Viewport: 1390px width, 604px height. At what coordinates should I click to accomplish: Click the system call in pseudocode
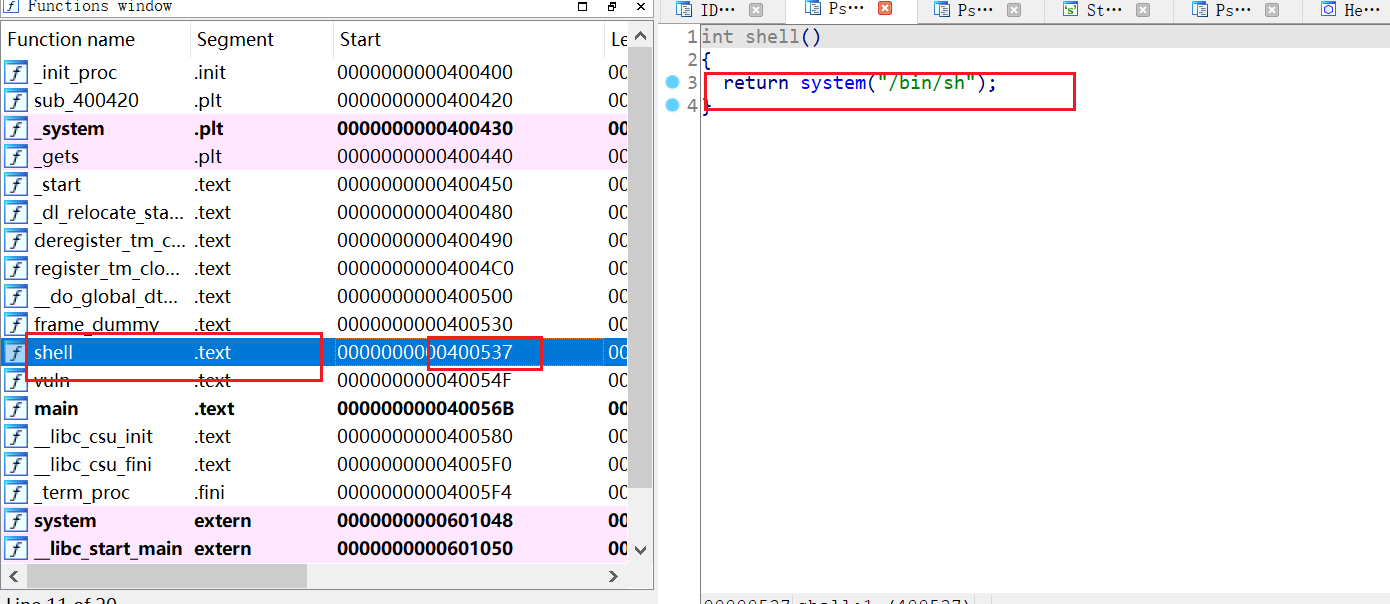click(x=832, y=83)
